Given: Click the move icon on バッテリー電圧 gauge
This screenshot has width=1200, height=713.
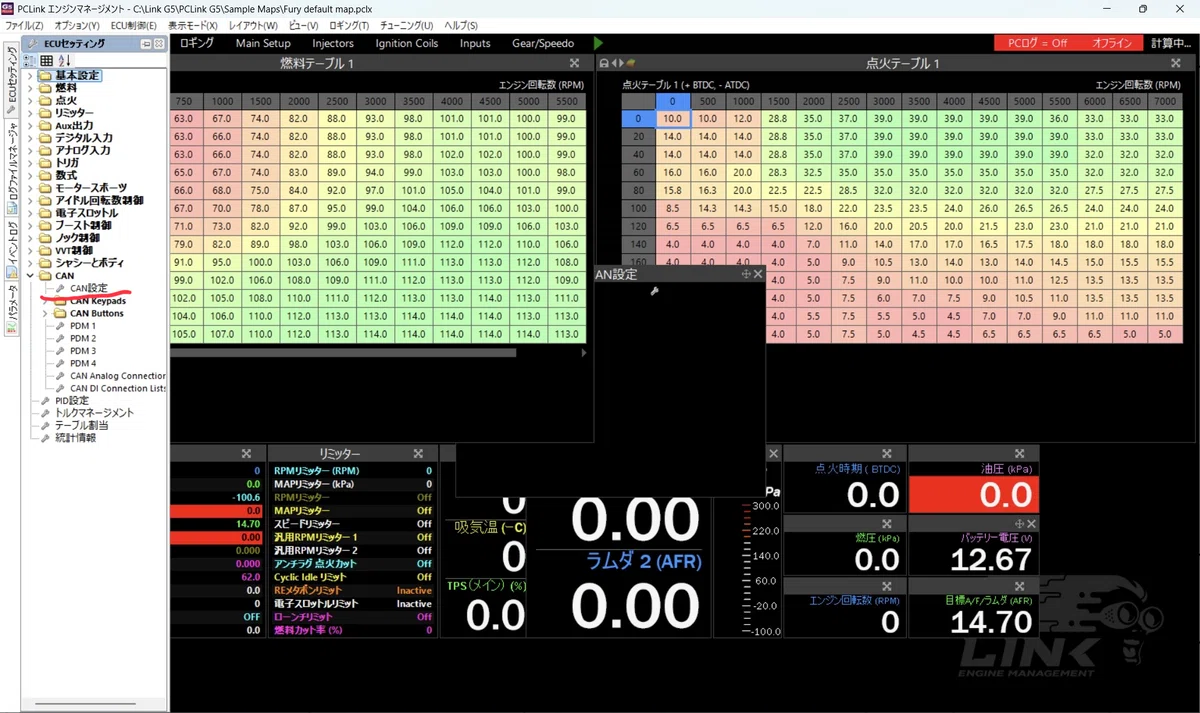Looking at the screenshot, I should [x=1020, y=524].
